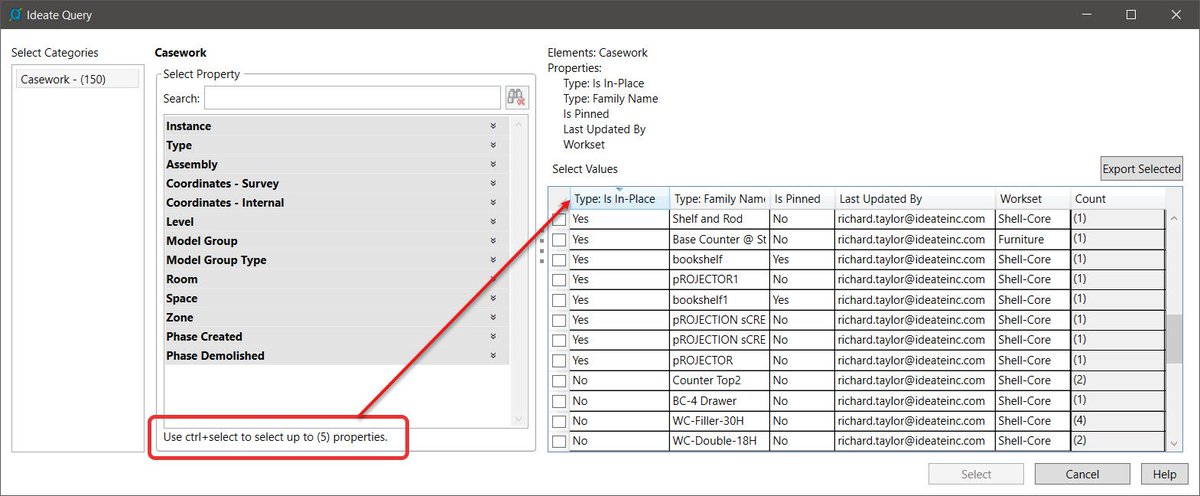Sort by Type: Family Name column header

[719, 198]
